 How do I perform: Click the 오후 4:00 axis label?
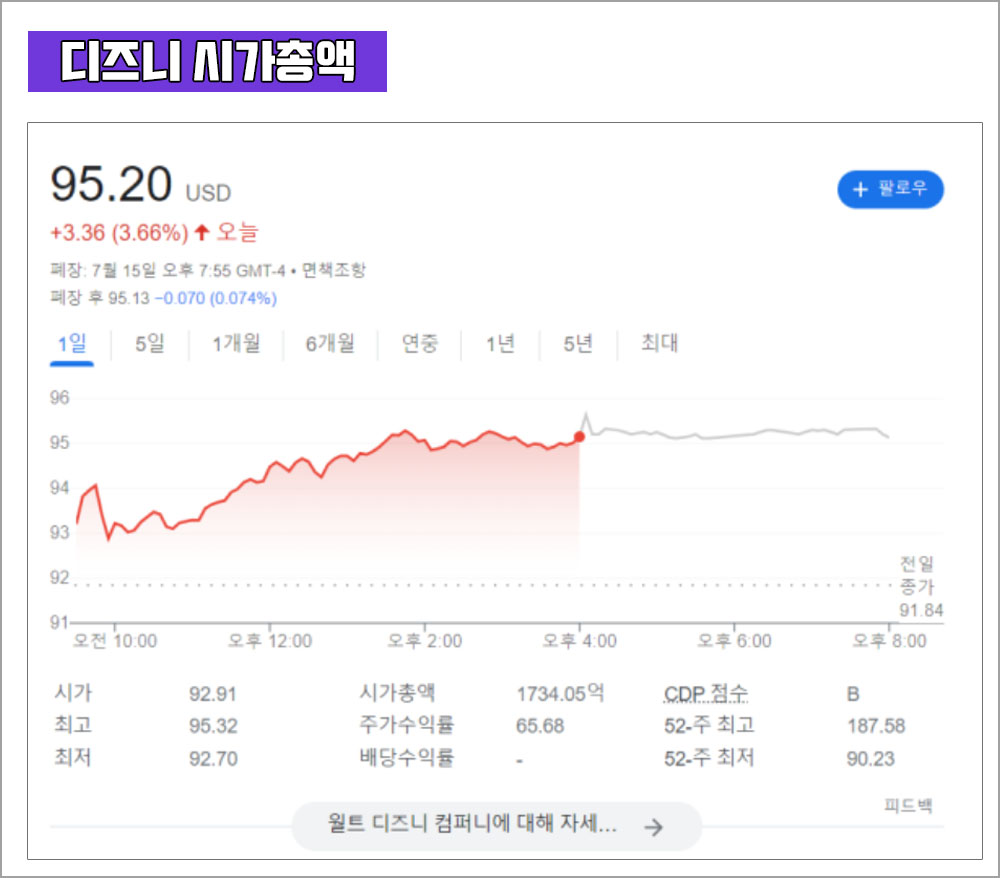[x=579, y=641]
